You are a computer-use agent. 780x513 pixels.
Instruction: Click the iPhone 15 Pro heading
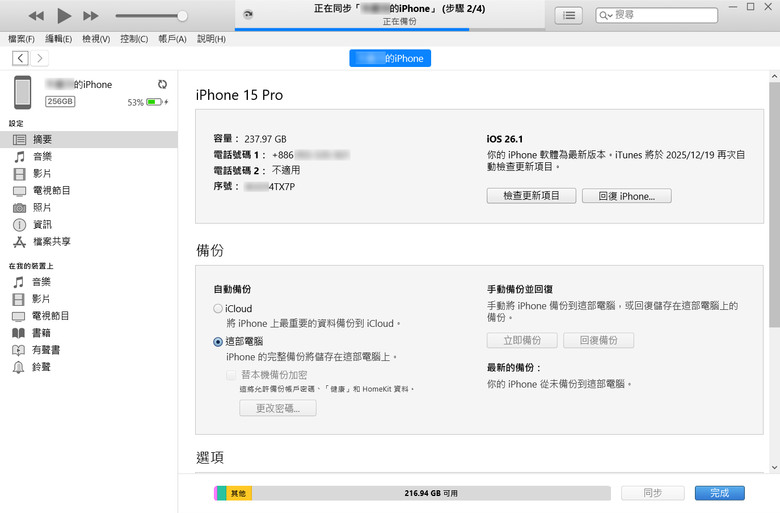click(x=239, y=95)
